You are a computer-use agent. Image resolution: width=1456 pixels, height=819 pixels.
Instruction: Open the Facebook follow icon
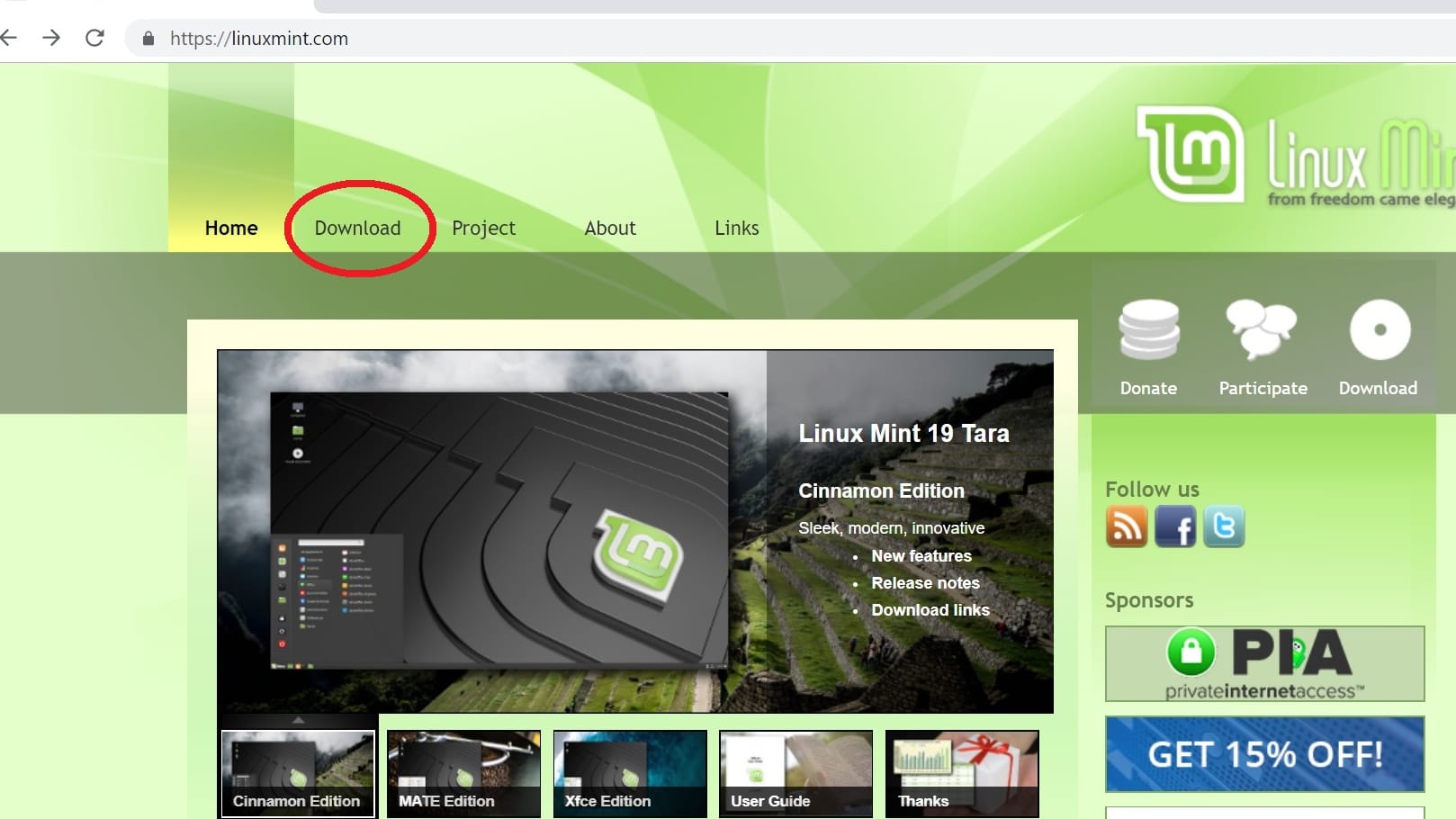[1175, 526]
